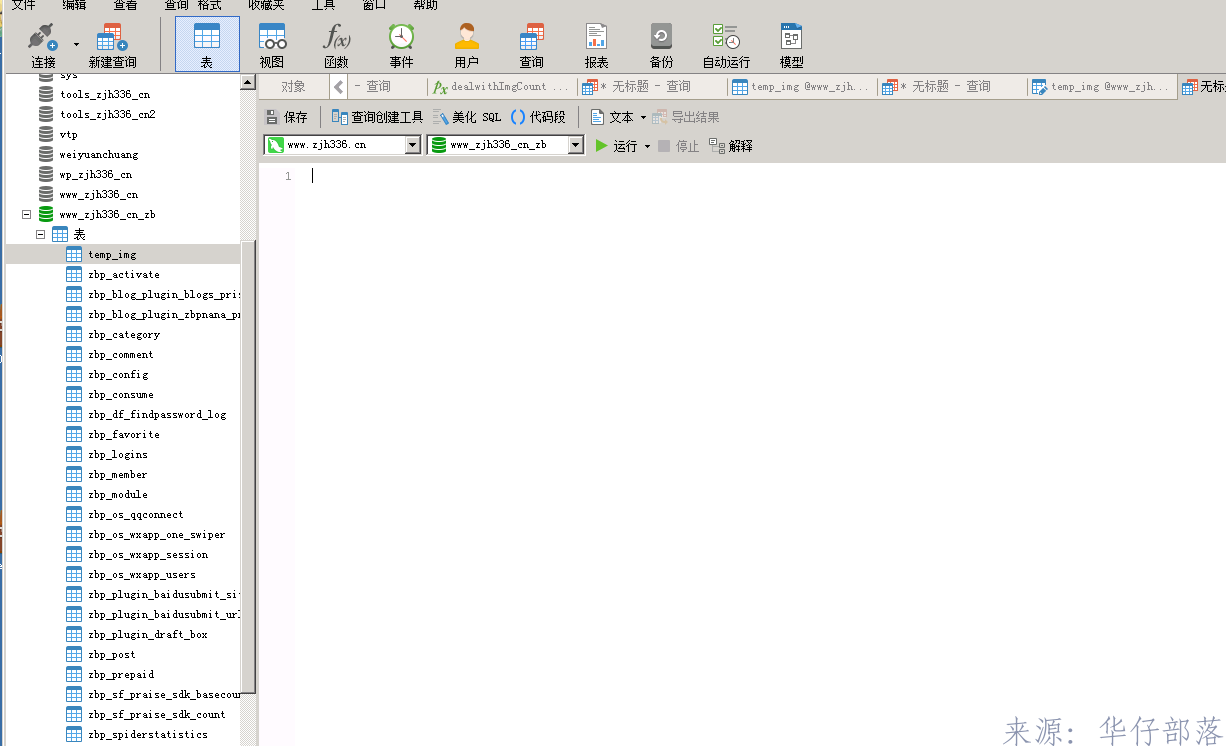
Task: Open the Backup (备份) toolbar icon
Action: coord(661,44)
